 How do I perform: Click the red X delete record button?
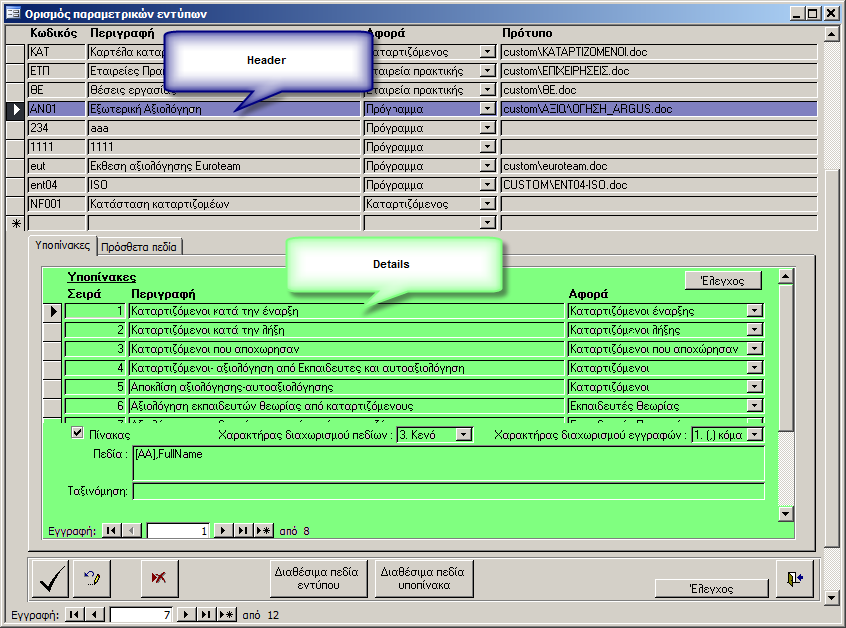point(158,578)
